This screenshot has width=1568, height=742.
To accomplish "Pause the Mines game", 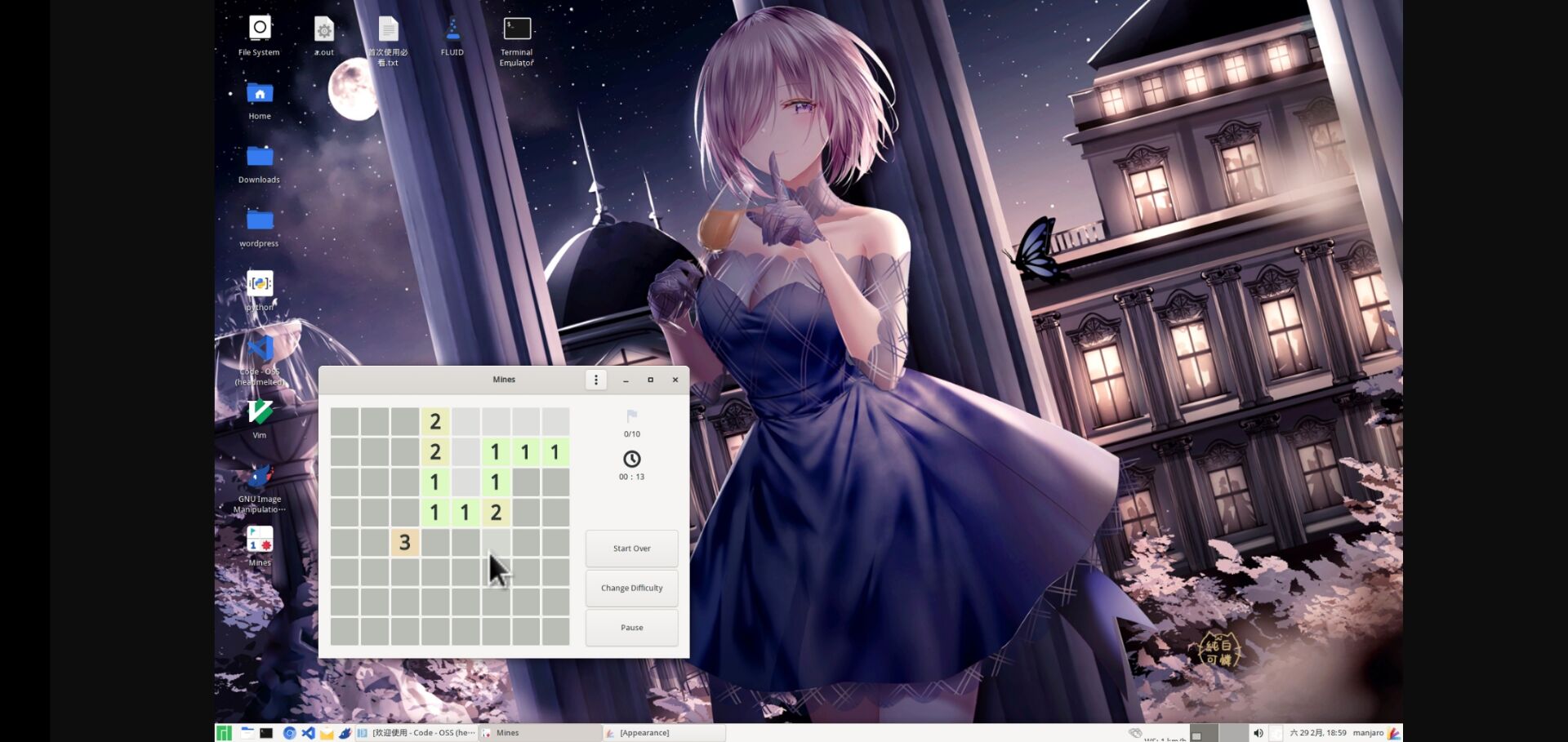I will coord(632,628).
